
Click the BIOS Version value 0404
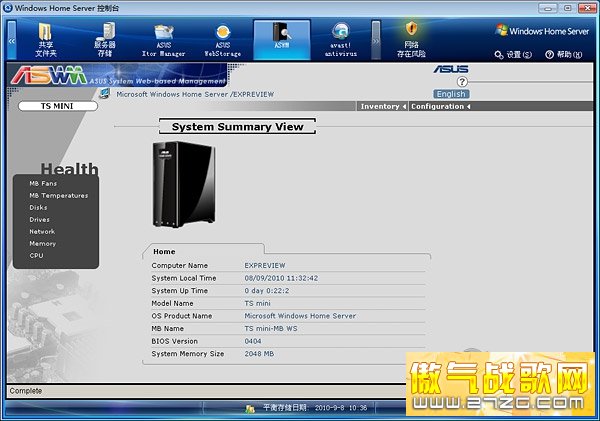tap(253, 341)
